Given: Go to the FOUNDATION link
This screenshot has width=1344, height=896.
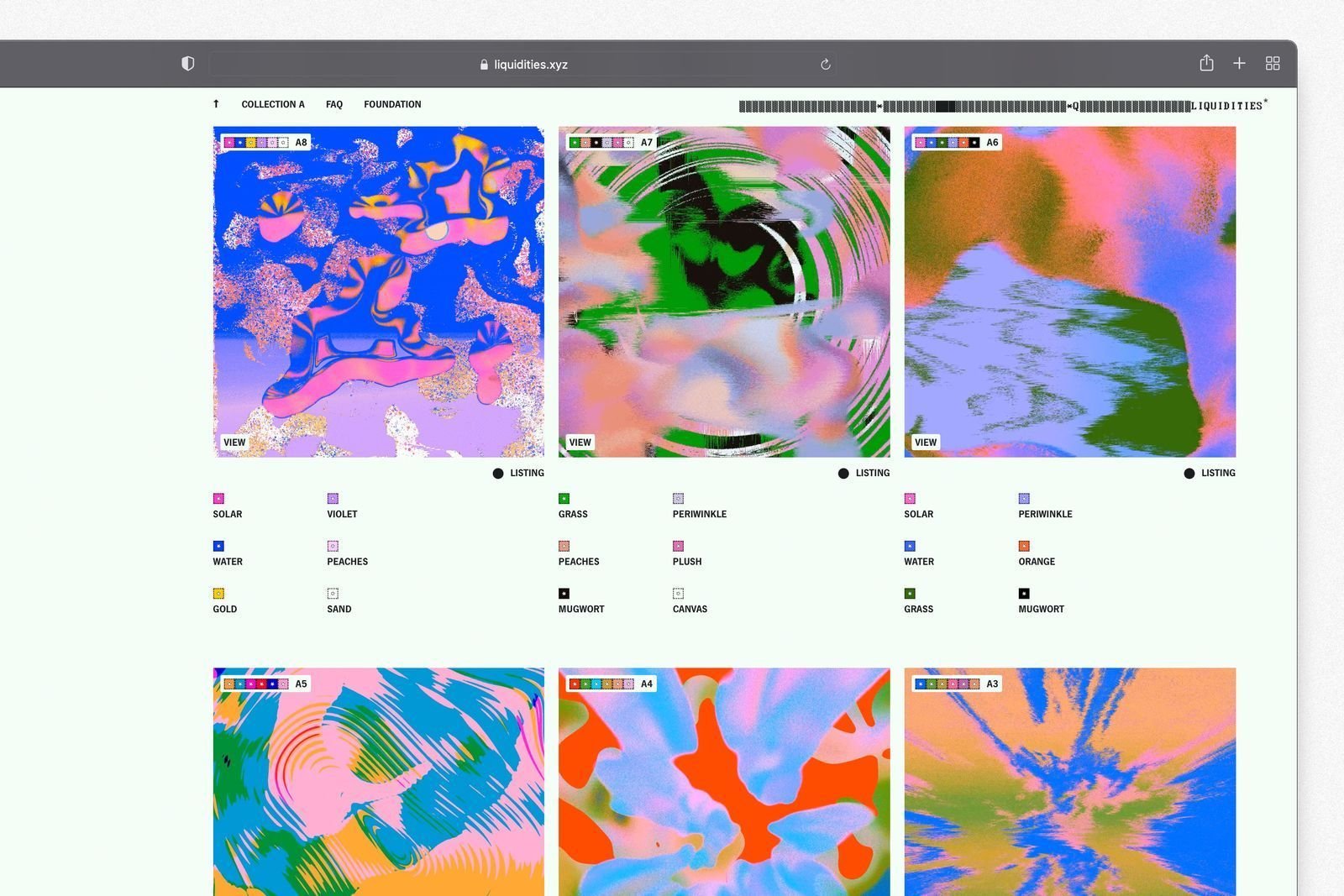Looking at the screenshot, I should (392, 104).
